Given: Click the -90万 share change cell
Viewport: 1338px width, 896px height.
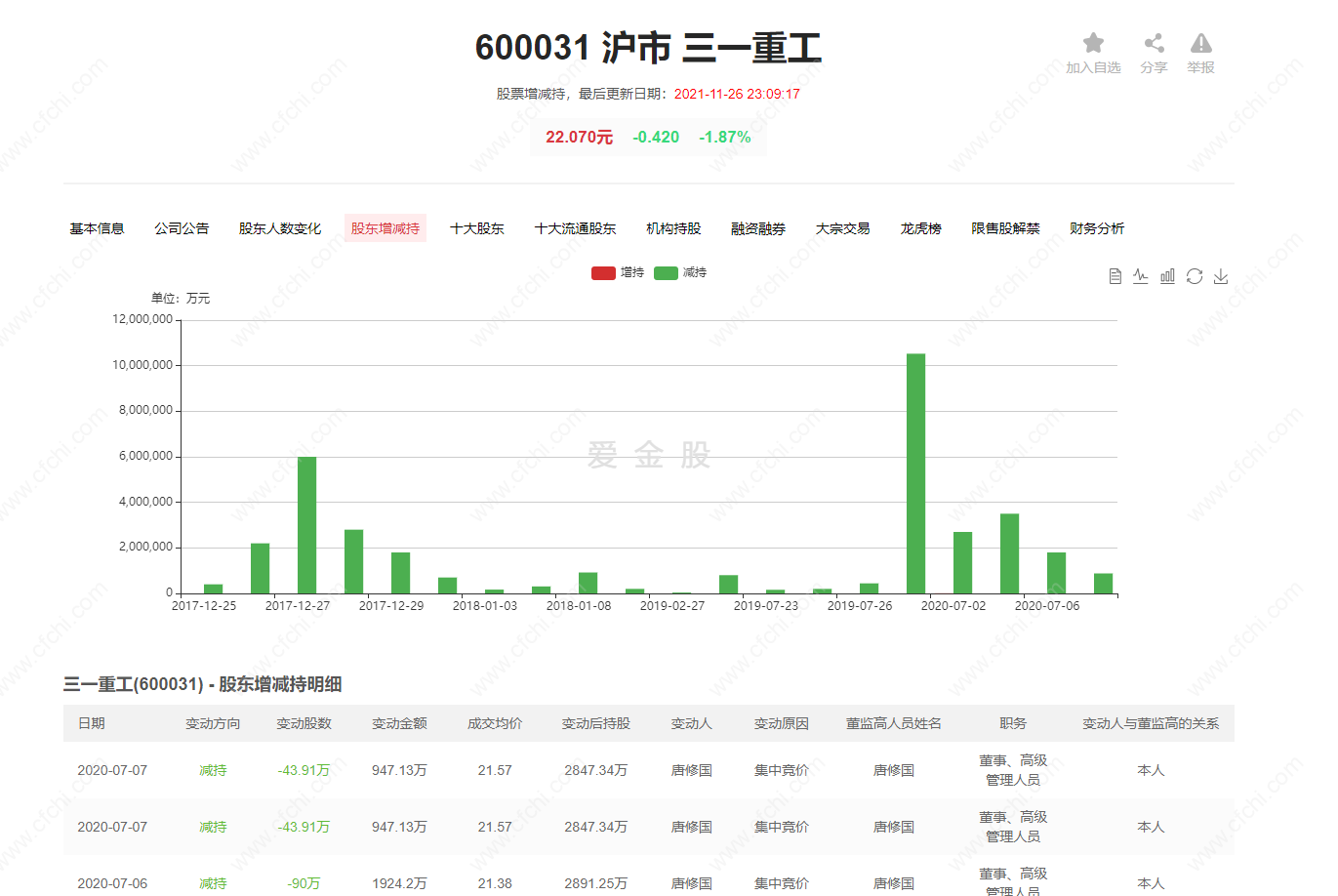Looking at the screenshot, I should 304,883.
